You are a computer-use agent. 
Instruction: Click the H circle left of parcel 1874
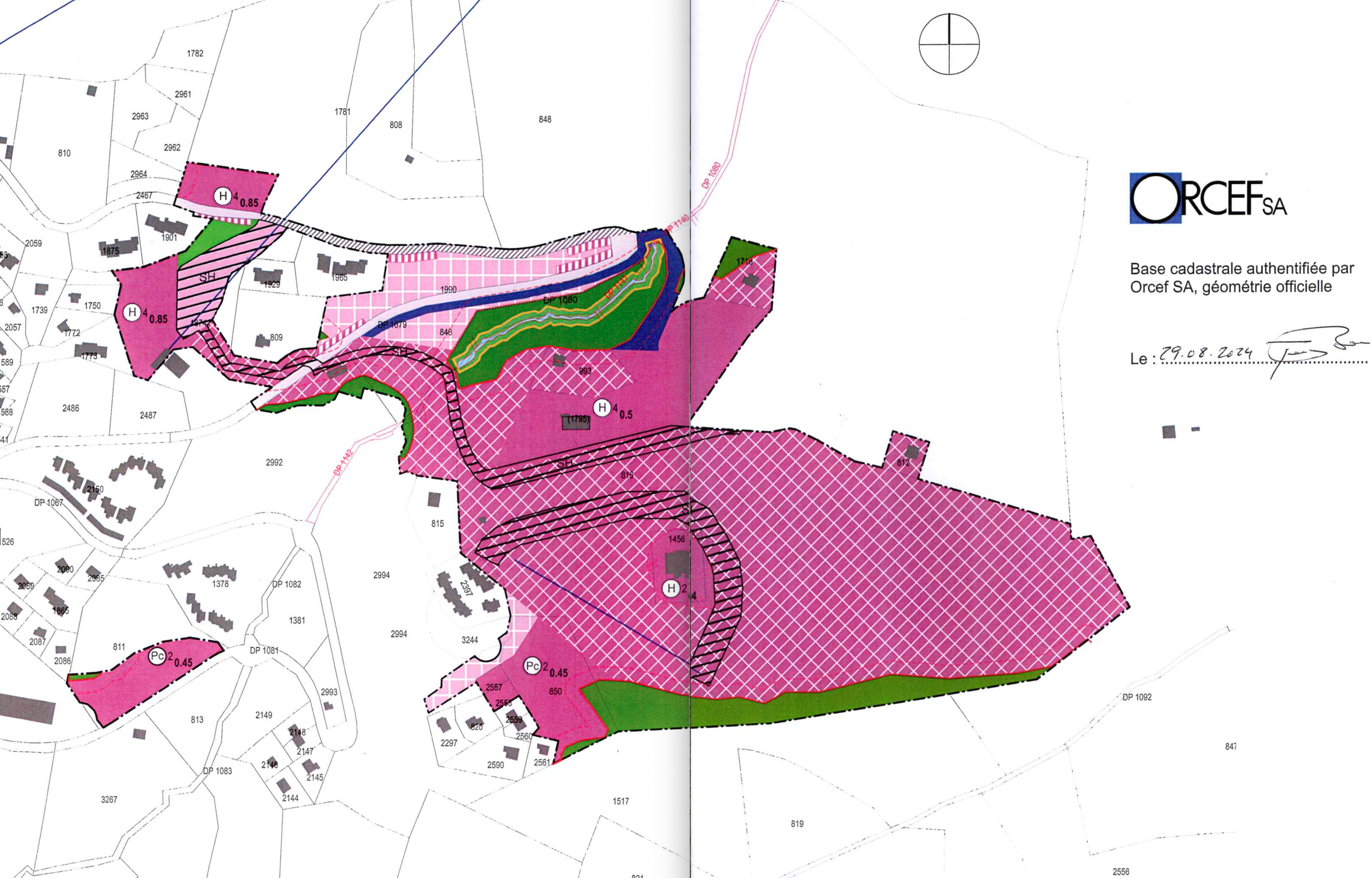pos(132,312)
